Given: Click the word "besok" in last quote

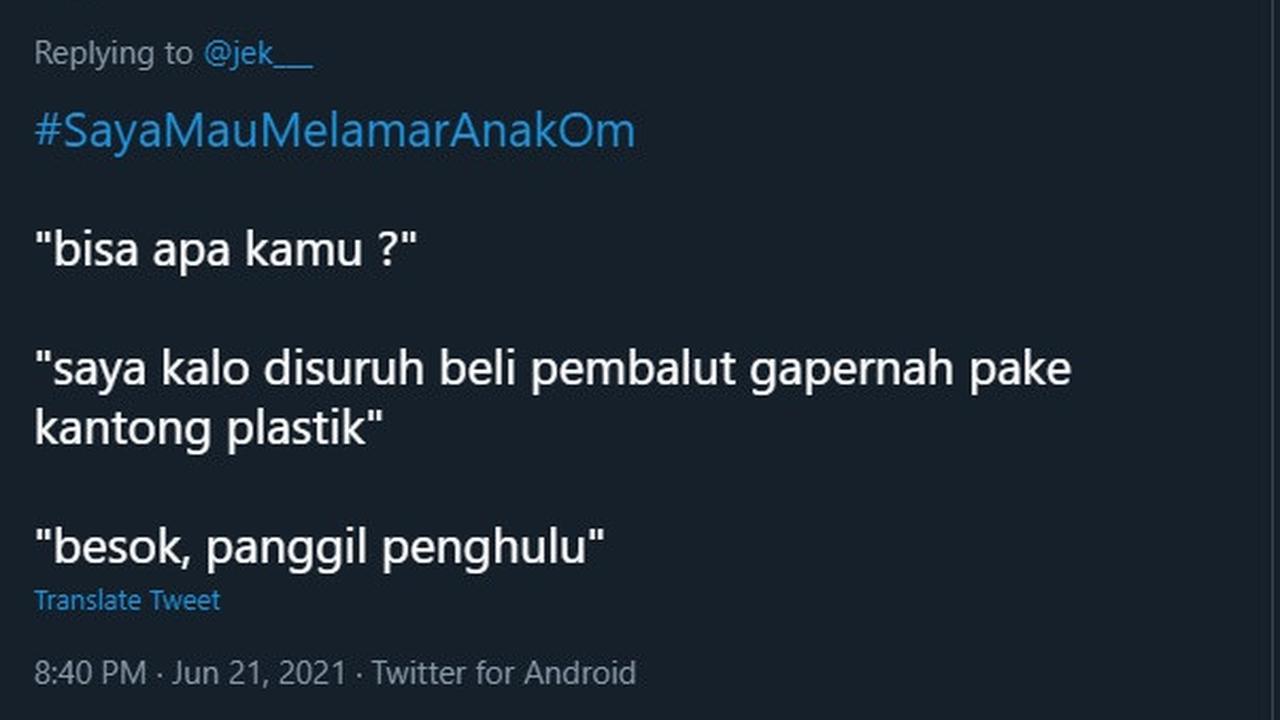Looking at the screenshot, I should pyautogui.click(x=112, y=549).
